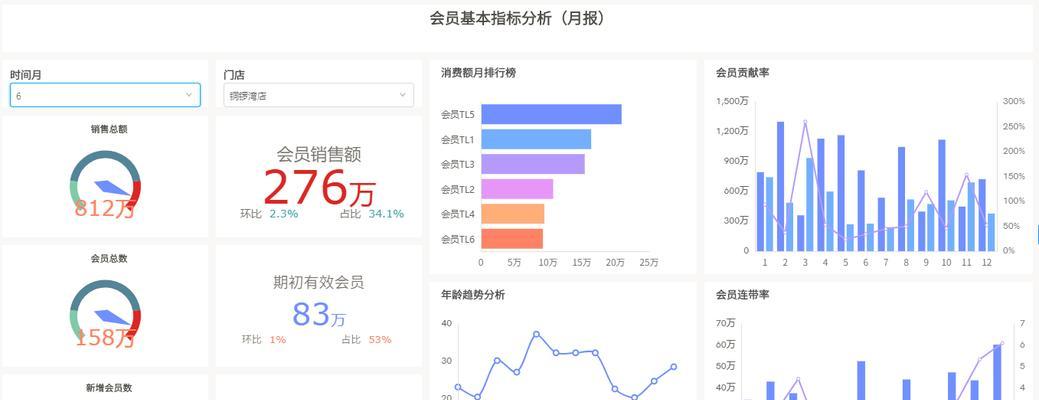Image resolution: width=1039 pixels, height=400 pixels.
Task: Click the 158万 gauge value
Action: 105,338
